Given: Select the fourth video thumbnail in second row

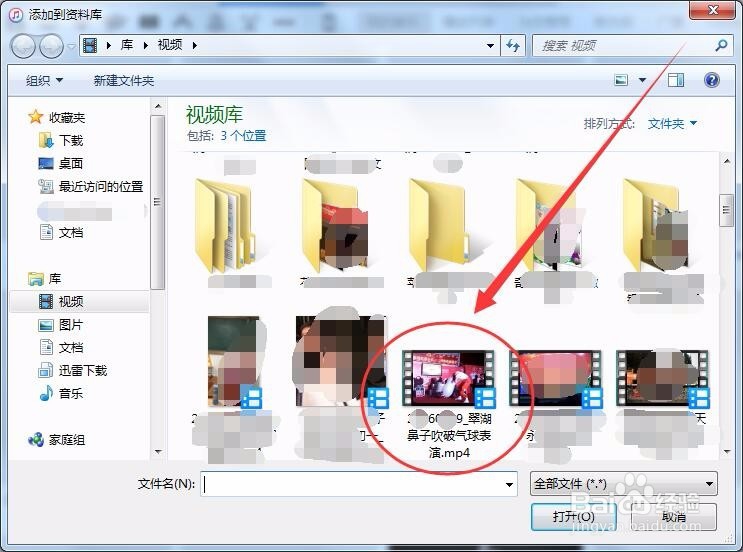Looking at the screenshot, I should 555,379.
